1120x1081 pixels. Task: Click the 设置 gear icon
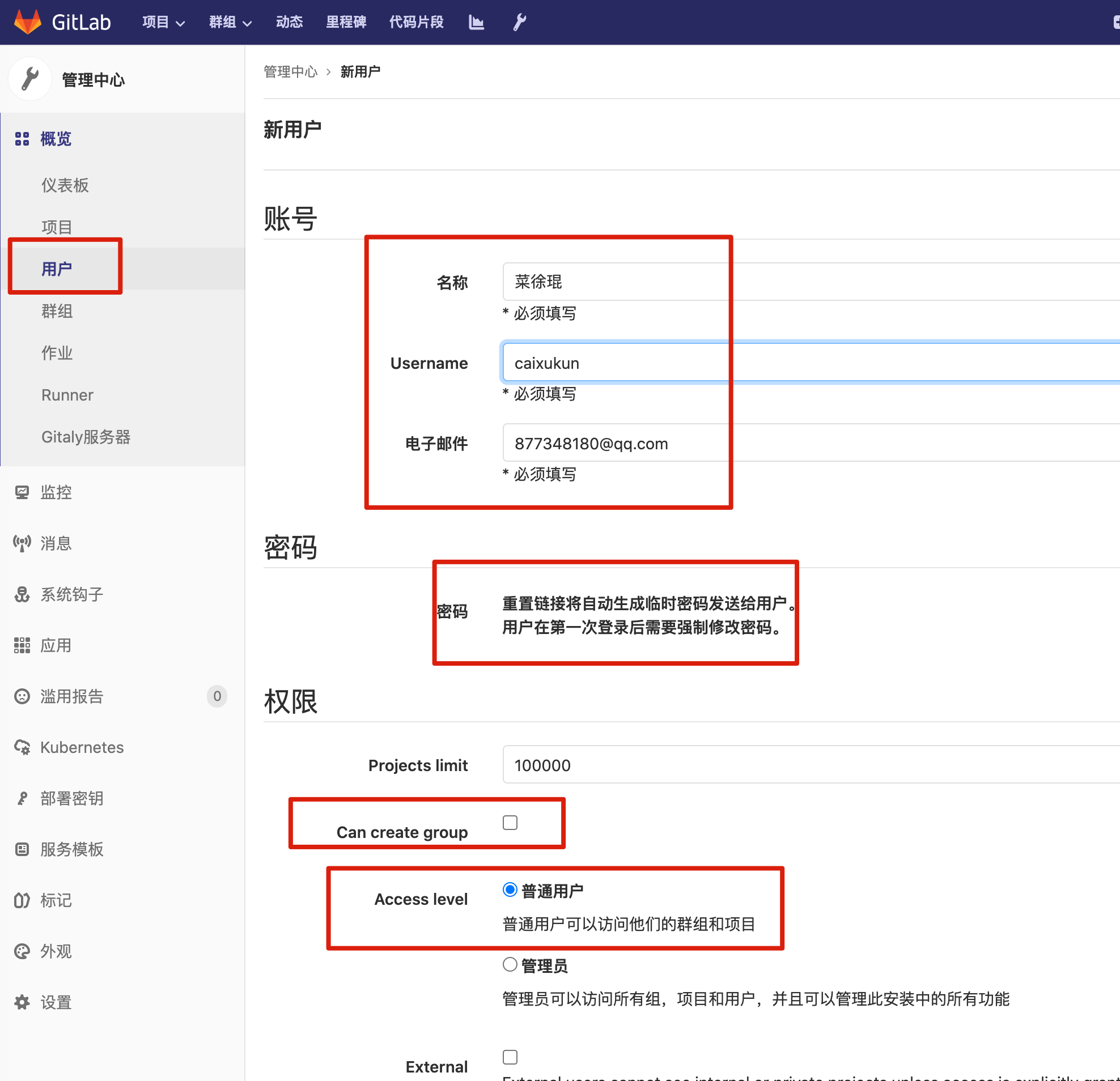coord(22,1002)
